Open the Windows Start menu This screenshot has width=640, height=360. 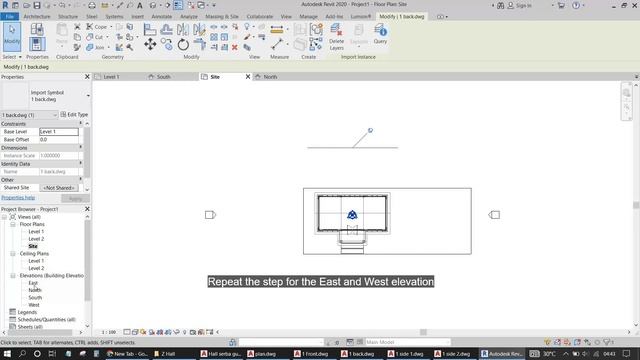[7, 353]
